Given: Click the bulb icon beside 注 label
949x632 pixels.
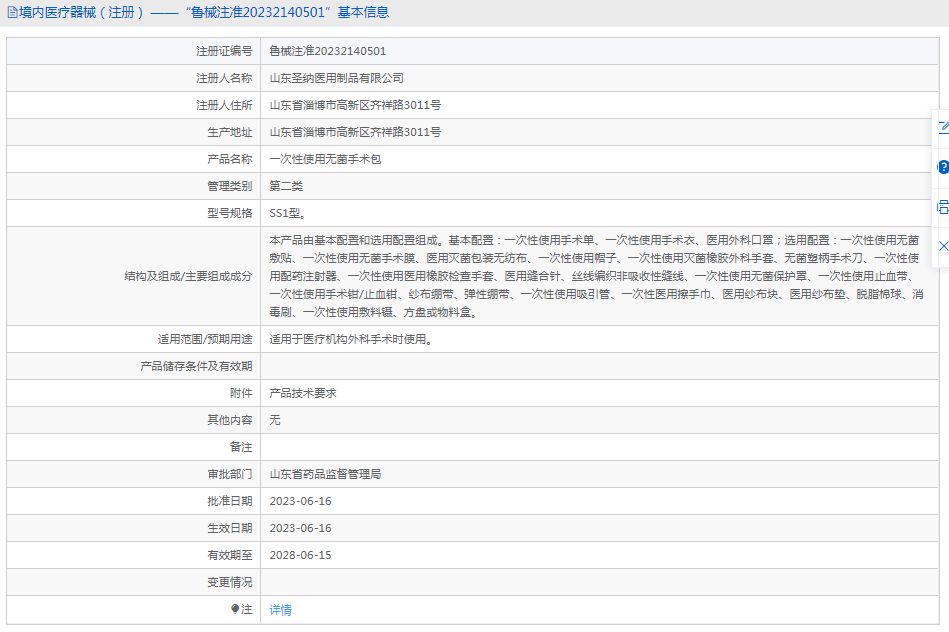Looking at the screenshot, I should click(235, 609).
